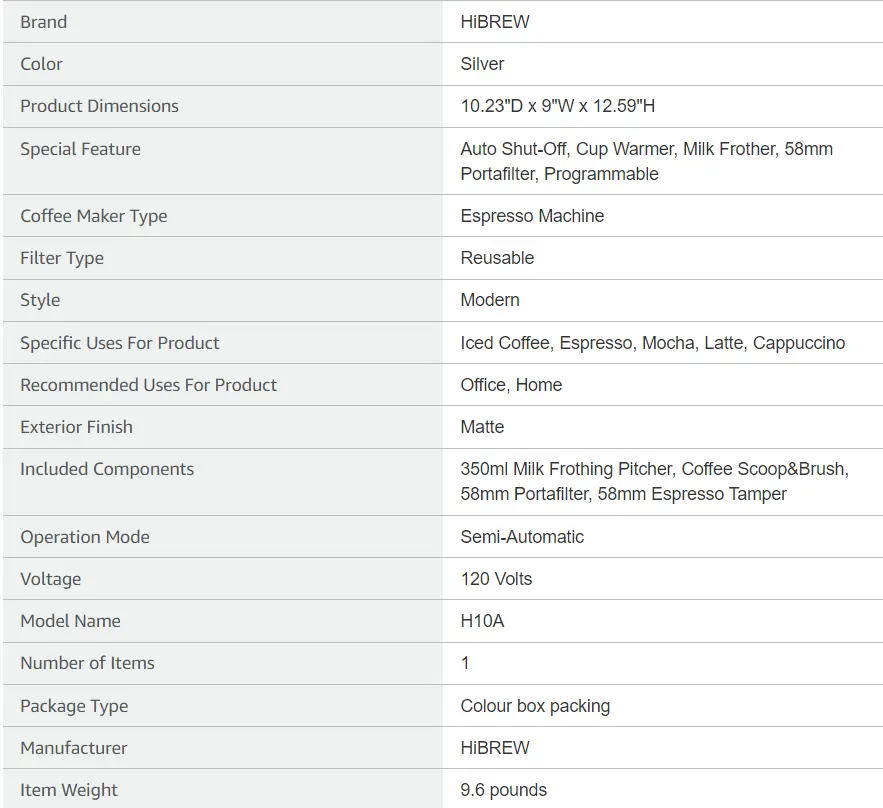
Task: Click the Reusable filter value
Action: click(x=497, y=258)
